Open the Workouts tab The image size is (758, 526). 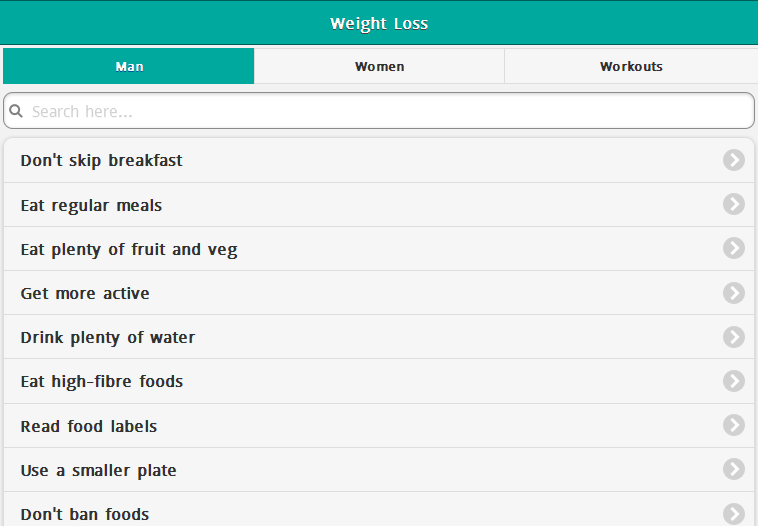coord(631,66)
